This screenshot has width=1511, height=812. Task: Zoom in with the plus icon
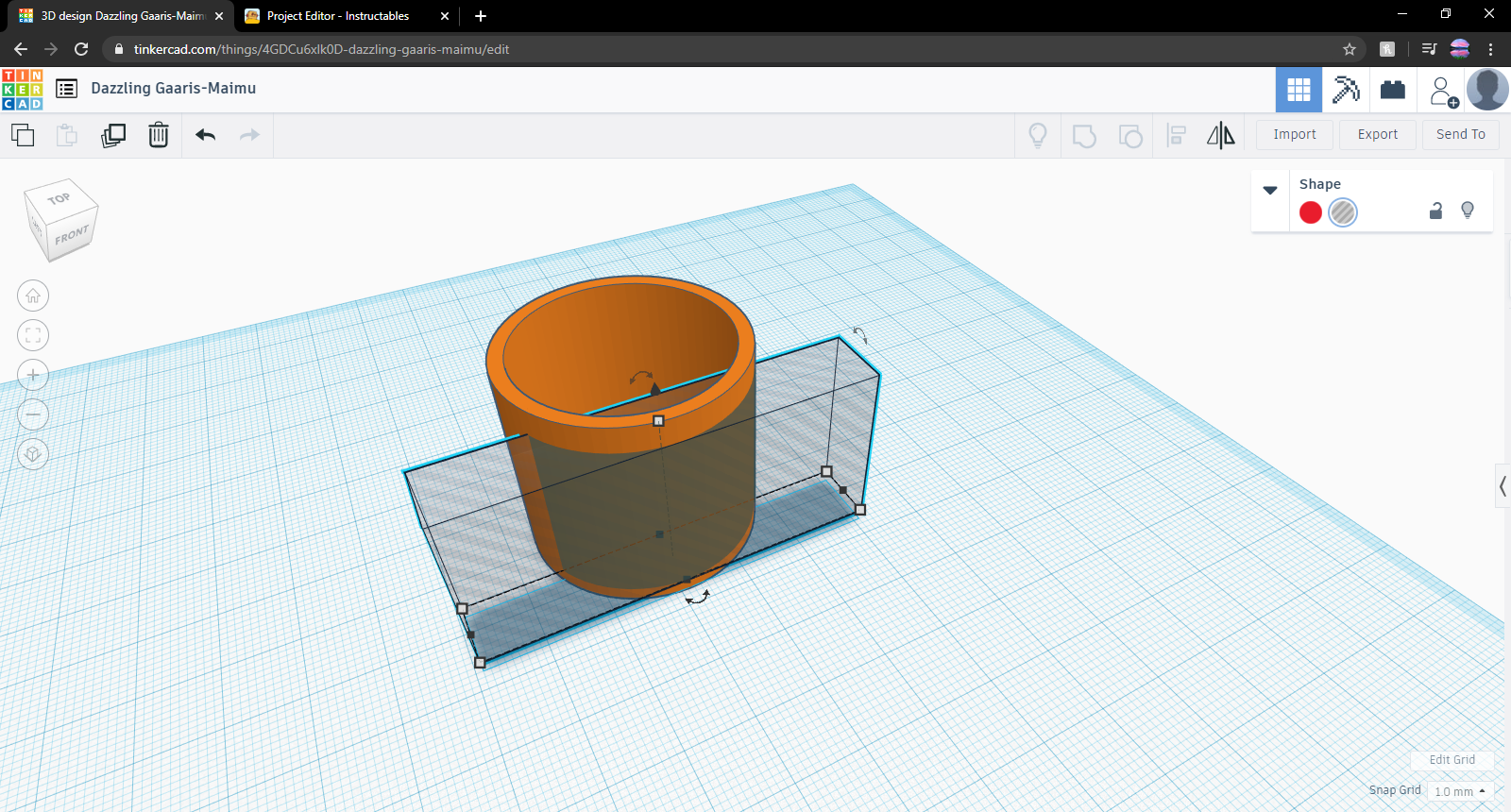(33, 375)
